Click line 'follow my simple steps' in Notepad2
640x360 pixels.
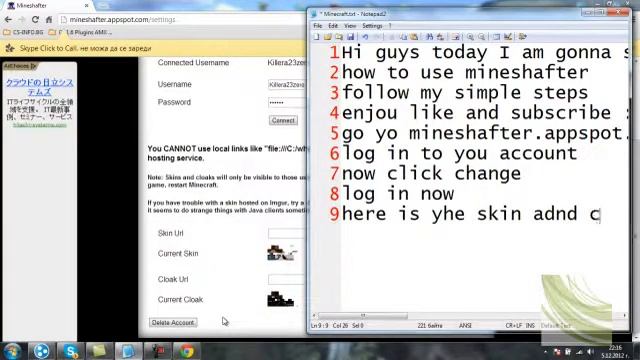(x=465, y=93)
